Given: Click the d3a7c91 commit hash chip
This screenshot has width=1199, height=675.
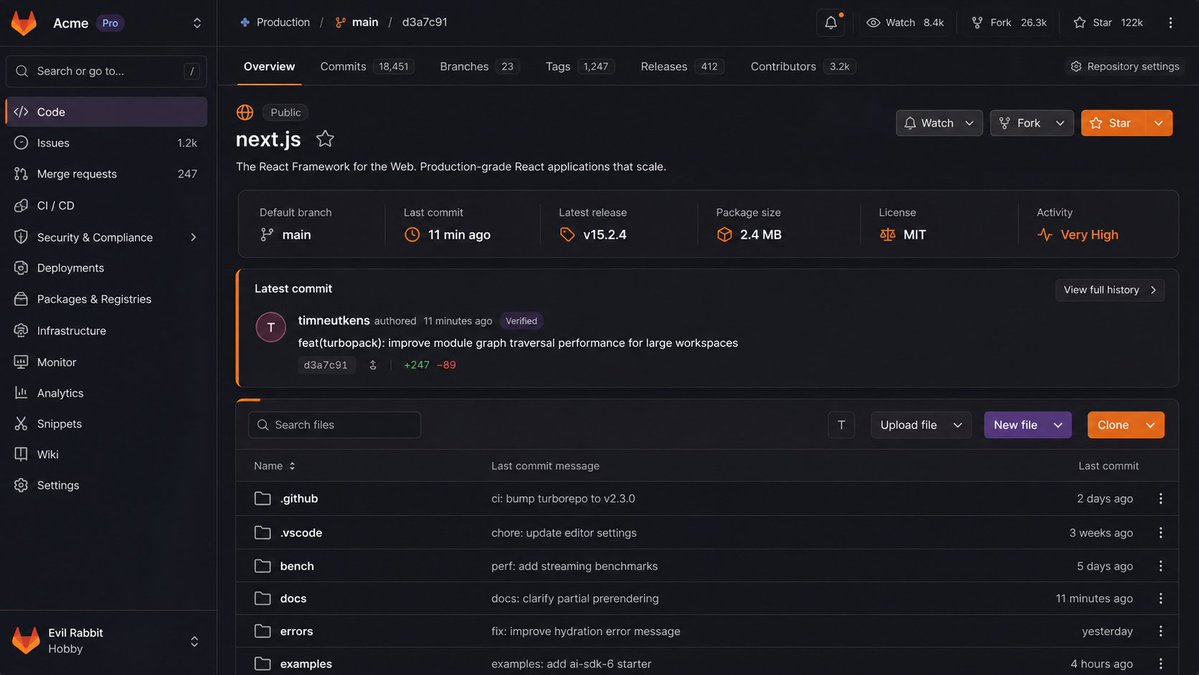Looking at the screenshot, I should (x=326, y=365).
